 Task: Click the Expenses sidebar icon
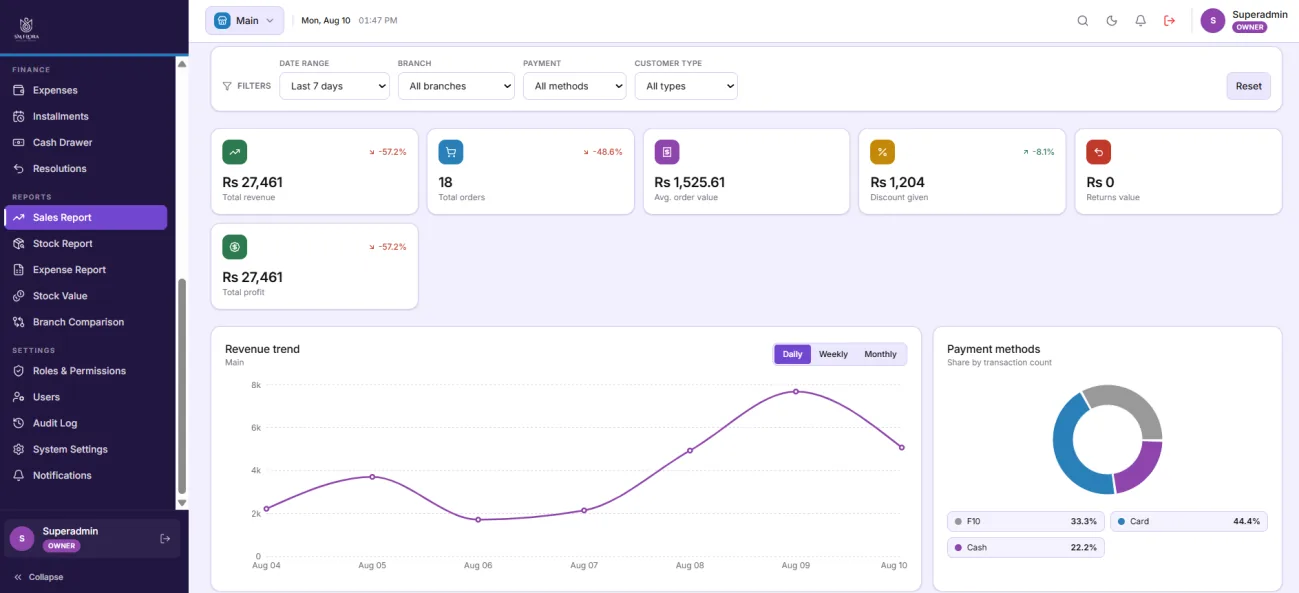click(18, 90)
